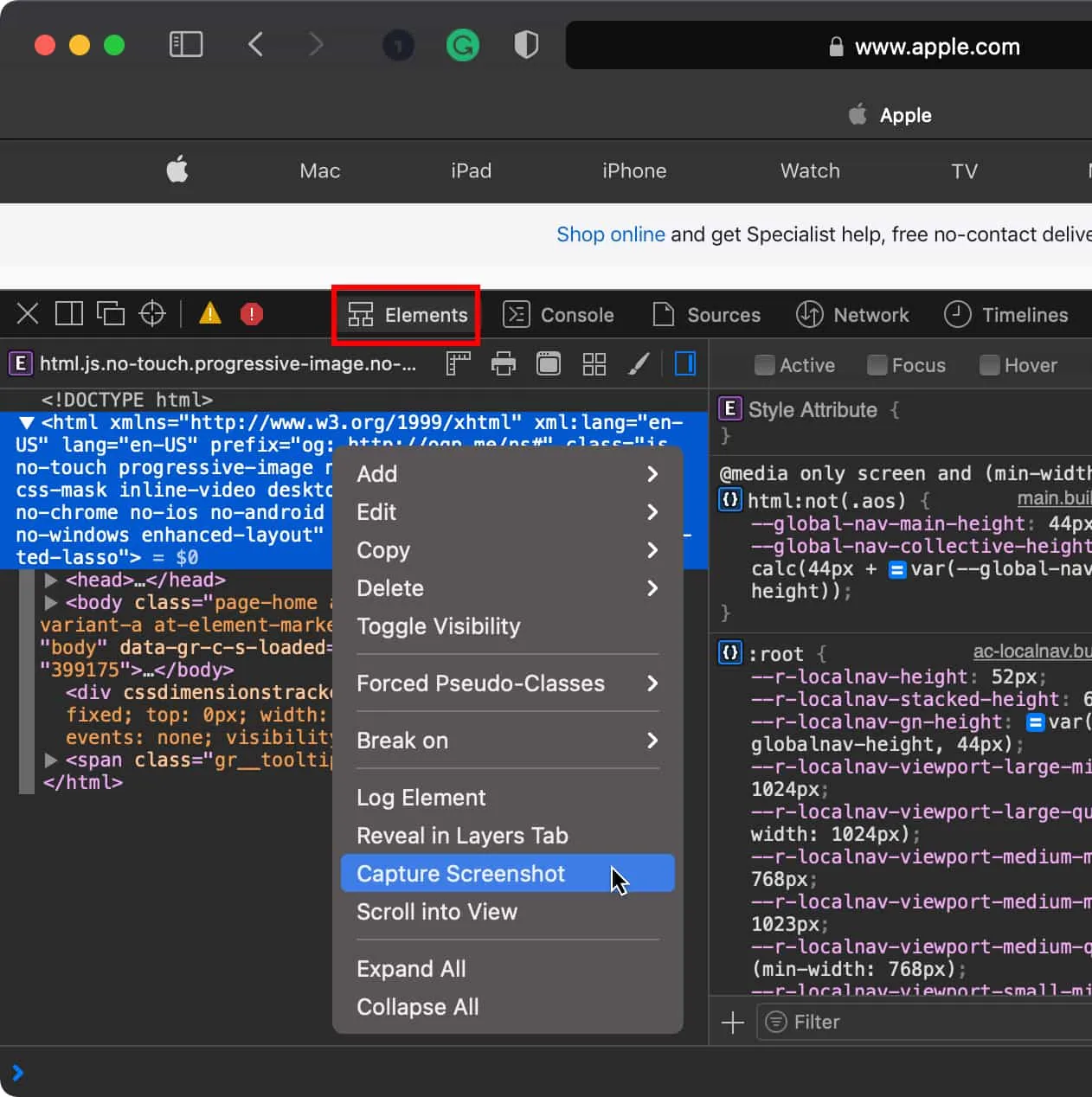The image size is (1092, 1097).
Task: Check the Active pseudo-class checkbox
Action: coord(764,365)
